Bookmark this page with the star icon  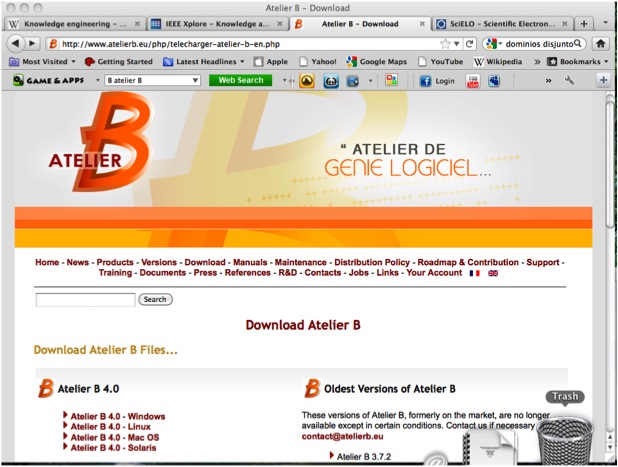(x=445, y=44)
